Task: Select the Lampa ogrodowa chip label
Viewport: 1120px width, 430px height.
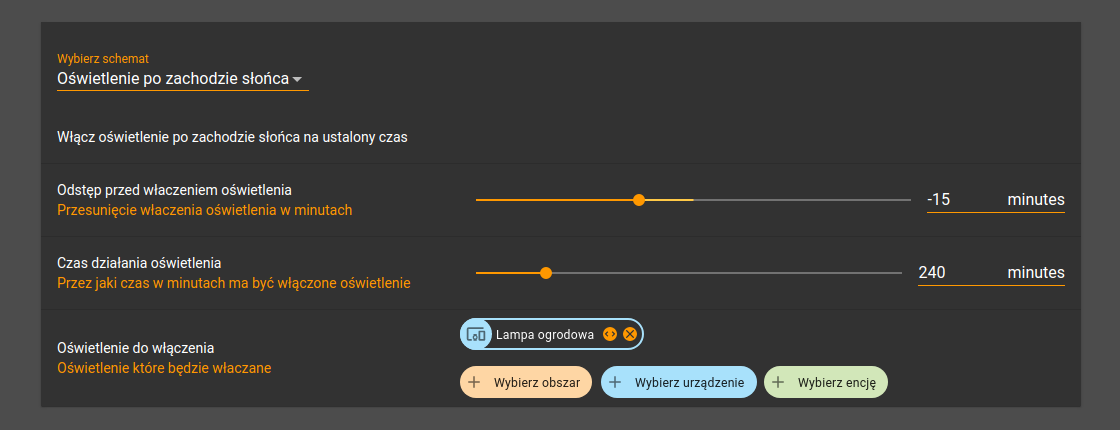Action: tap(545, 334)
